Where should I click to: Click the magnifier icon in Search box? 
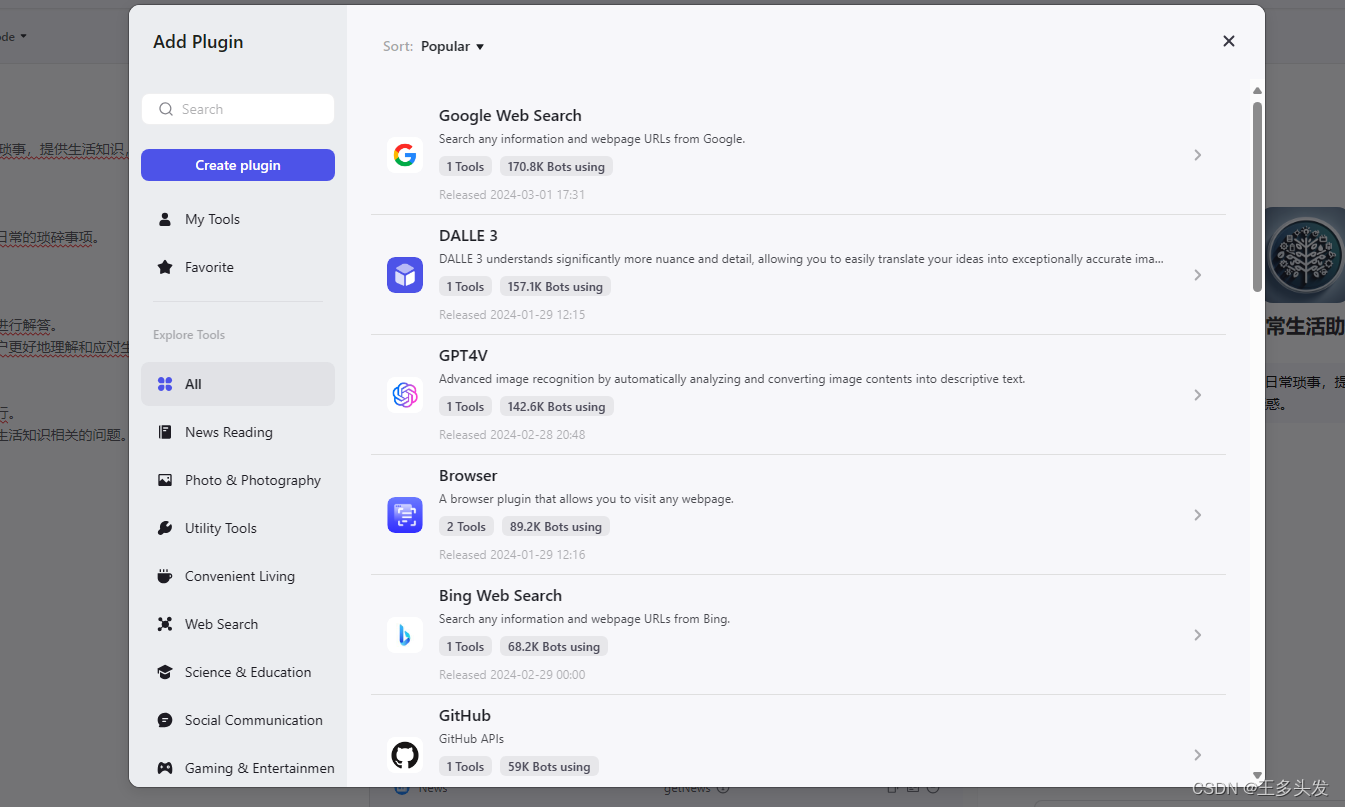pos(166,109)
